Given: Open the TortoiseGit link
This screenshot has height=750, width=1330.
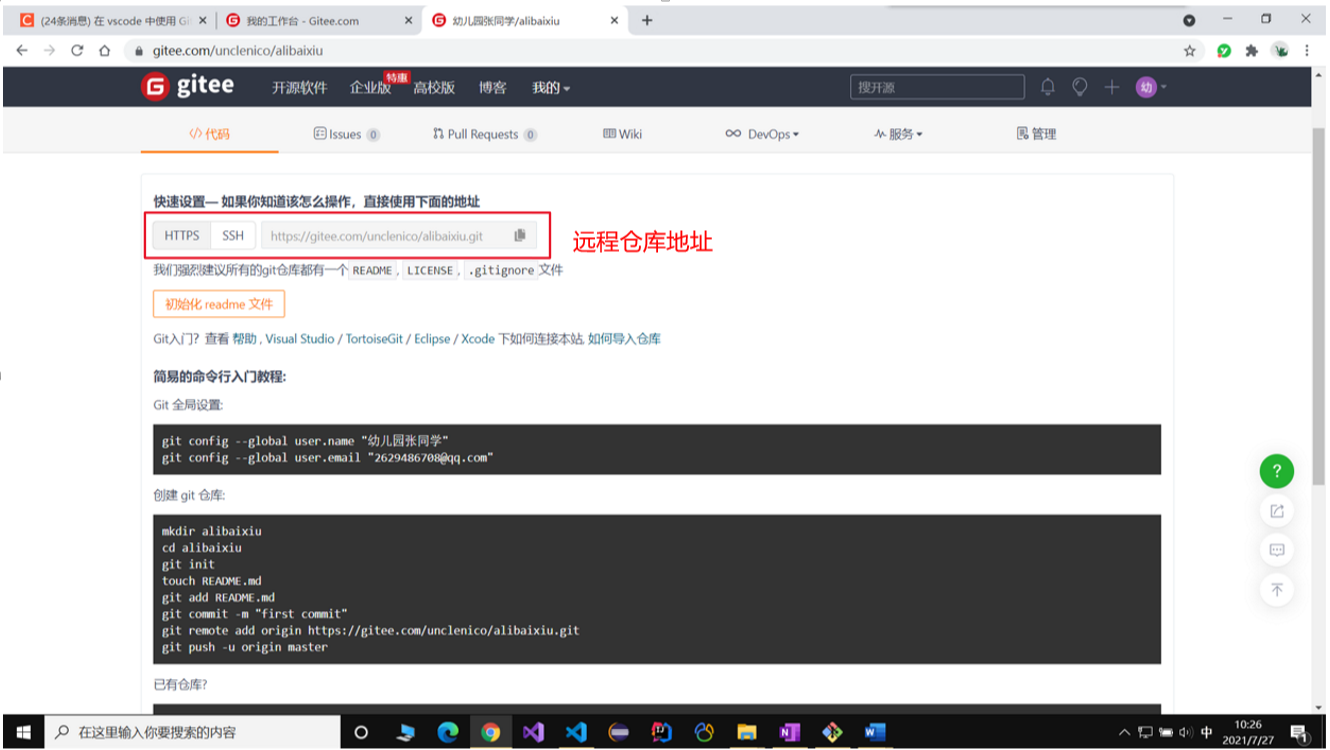Looking at the screenshot, I should (374, 339).
